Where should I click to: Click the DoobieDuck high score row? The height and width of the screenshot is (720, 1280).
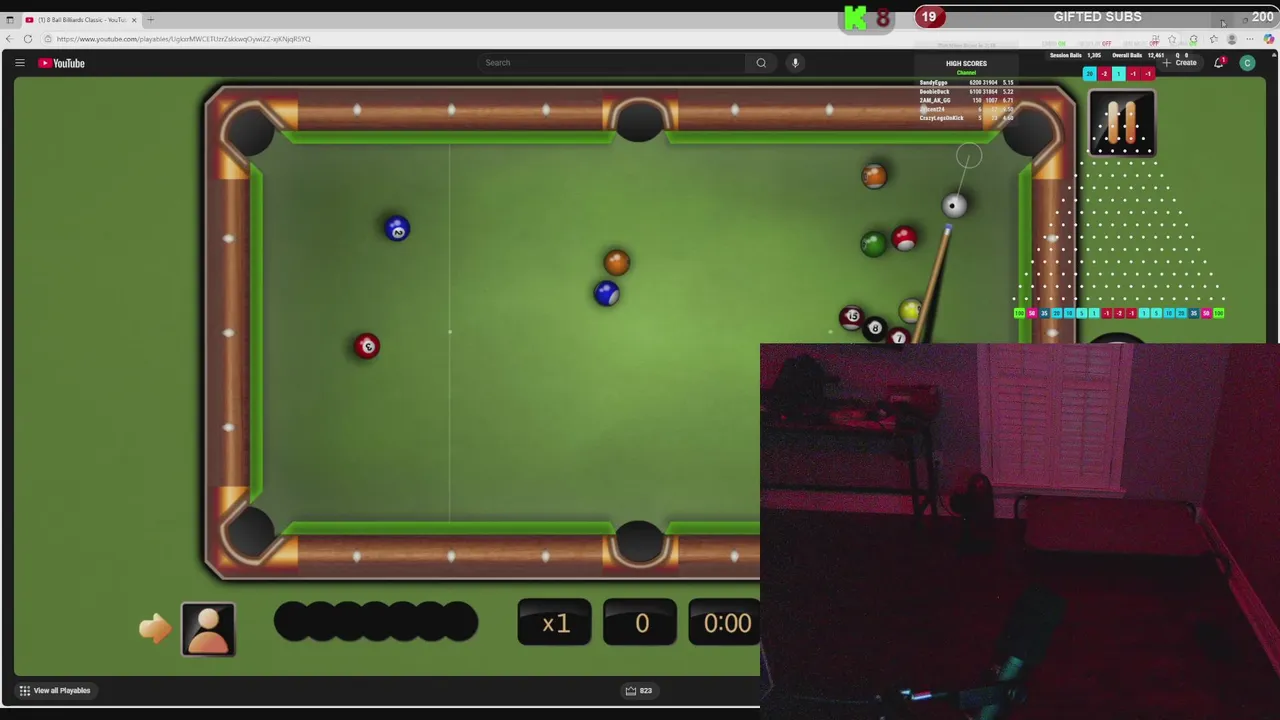(966, 92)
